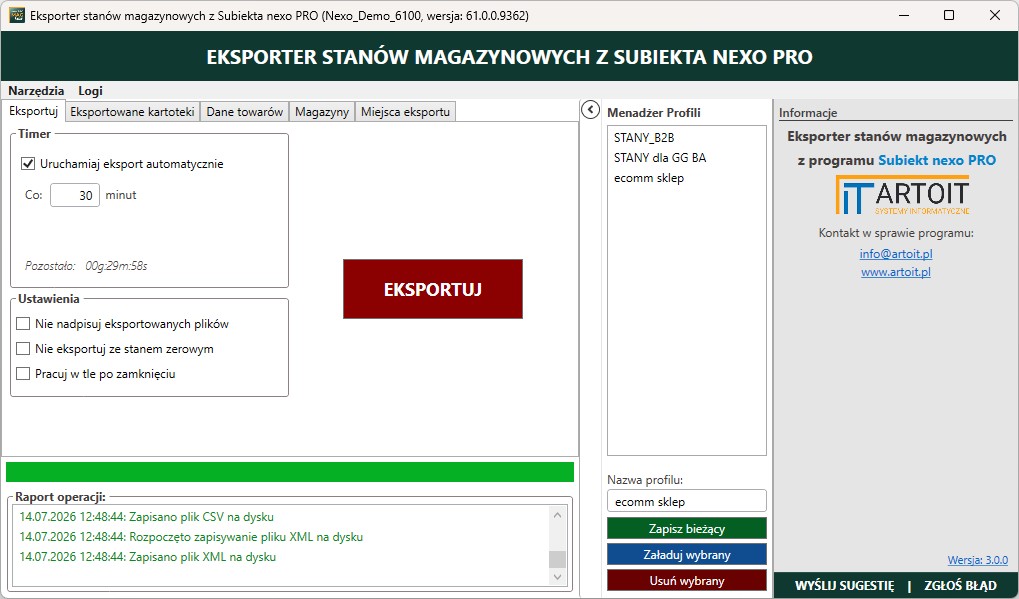Switch to the Eksportuj tab
Image resolution: width=1019 pixels, height=599 pixels.
coord(34,110)
